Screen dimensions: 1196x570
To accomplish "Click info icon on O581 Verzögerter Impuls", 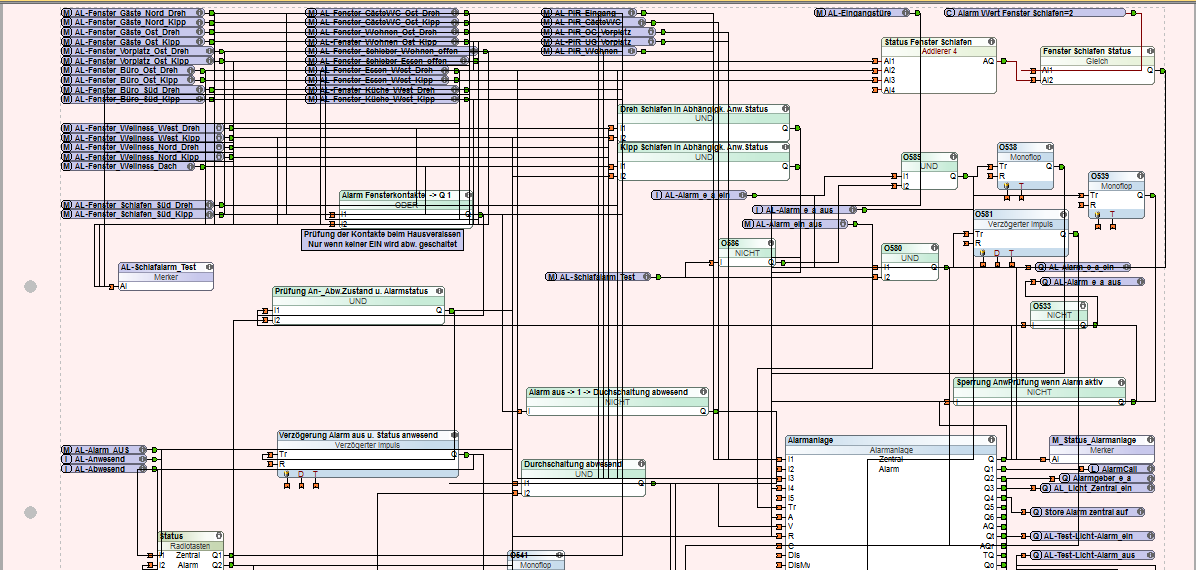I will click(1063, 214).
